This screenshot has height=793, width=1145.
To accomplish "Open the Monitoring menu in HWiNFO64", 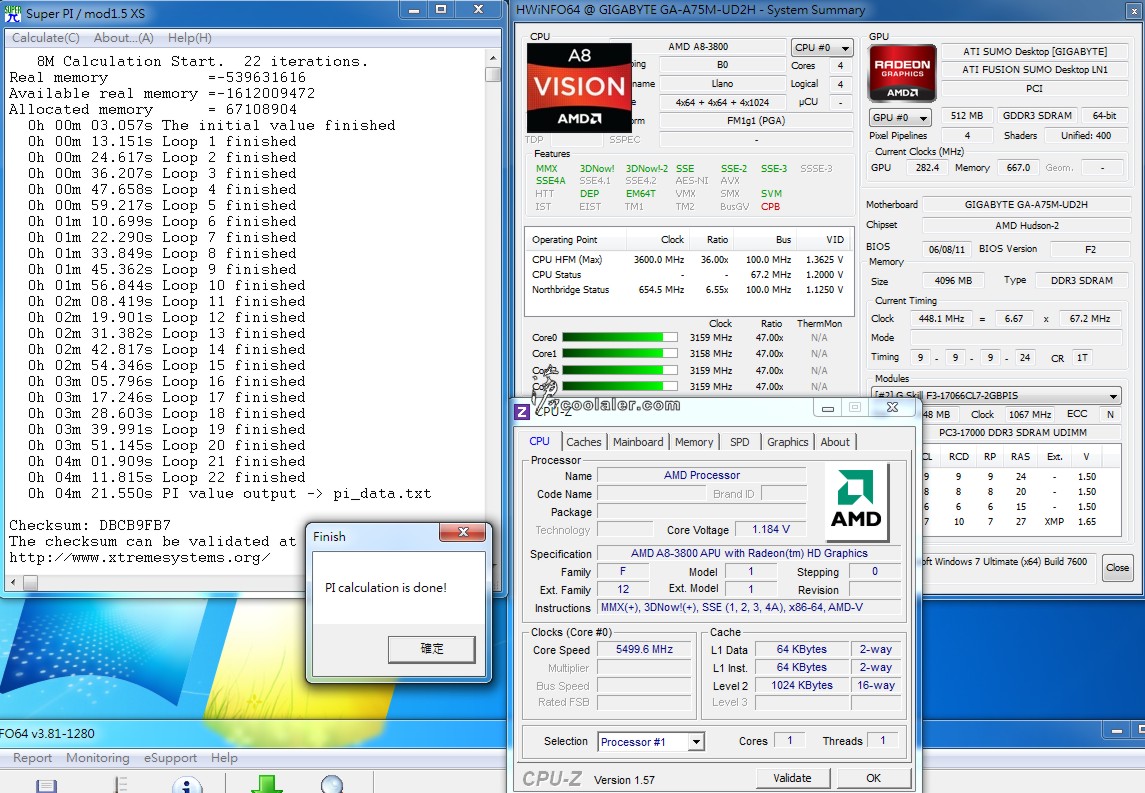I will click(98, 758).
